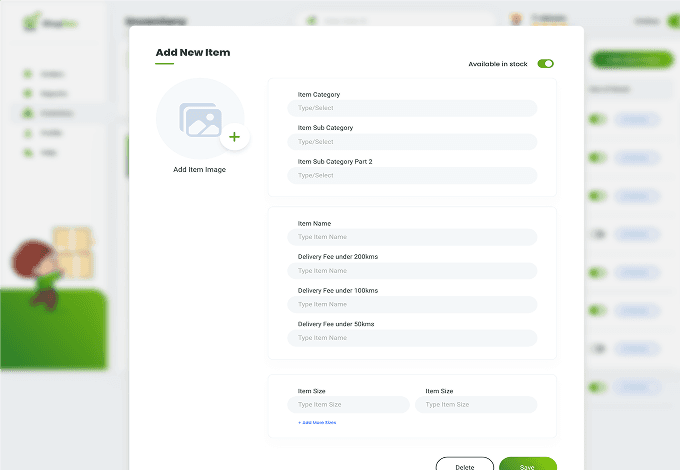Viewport: 680px width, 470px height.
Task: Focus Delivery Fee under 100kms input
Action: [x=412, y=304]
